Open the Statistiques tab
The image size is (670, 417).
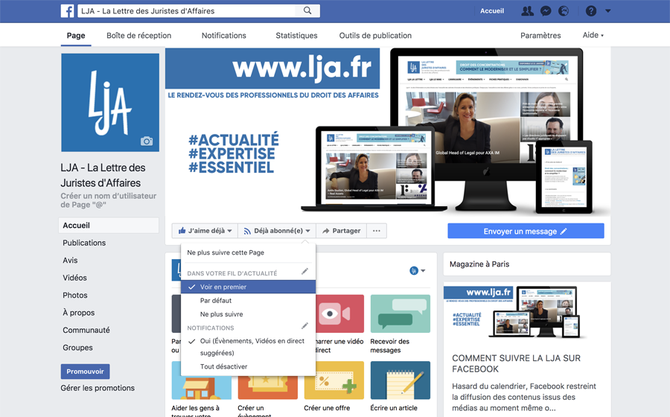[296, 35]
